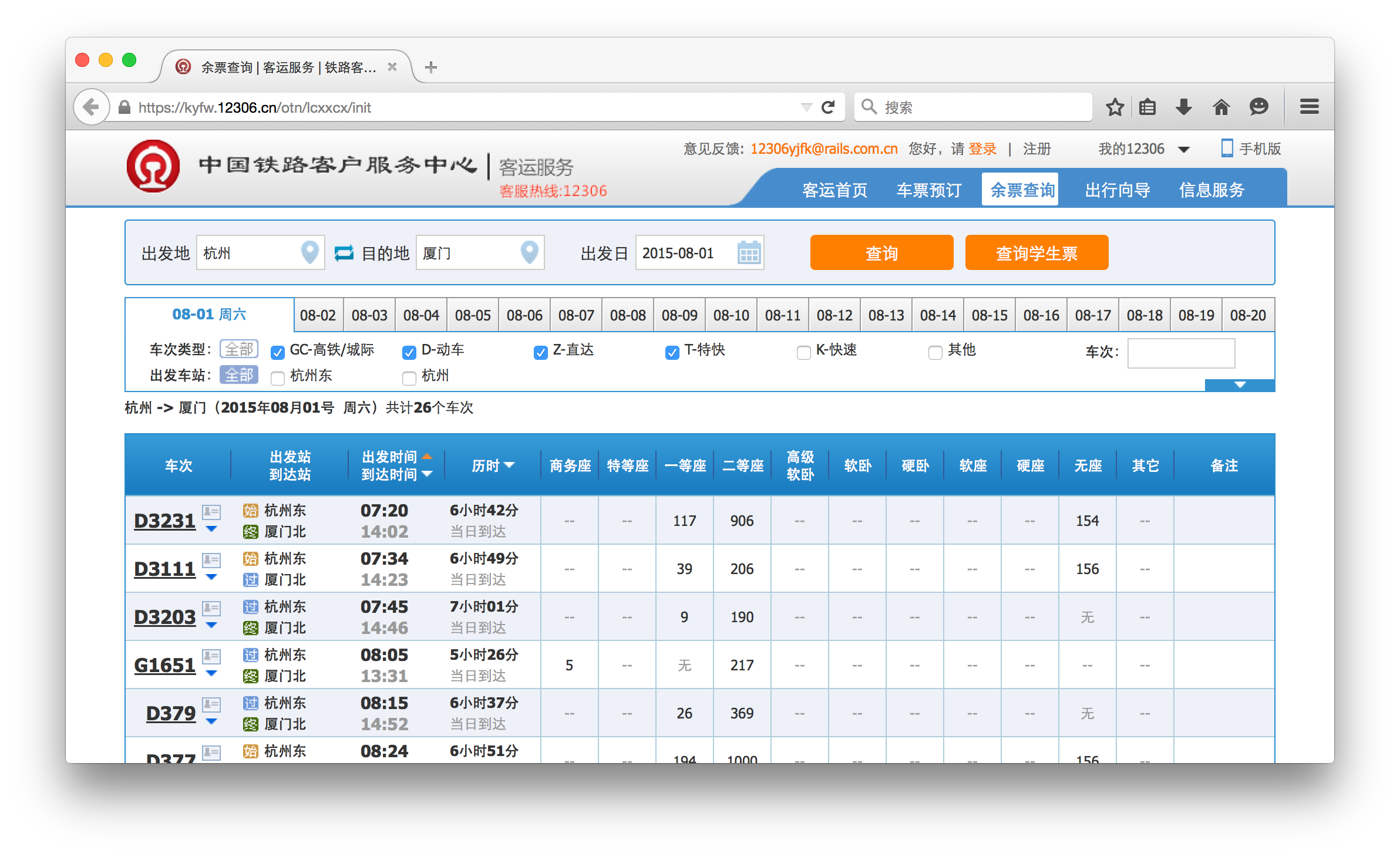The height and width of the screenshot is (857, 1400).
Task: Enable the 其他 train type checkbox
Action: (931, 350)
